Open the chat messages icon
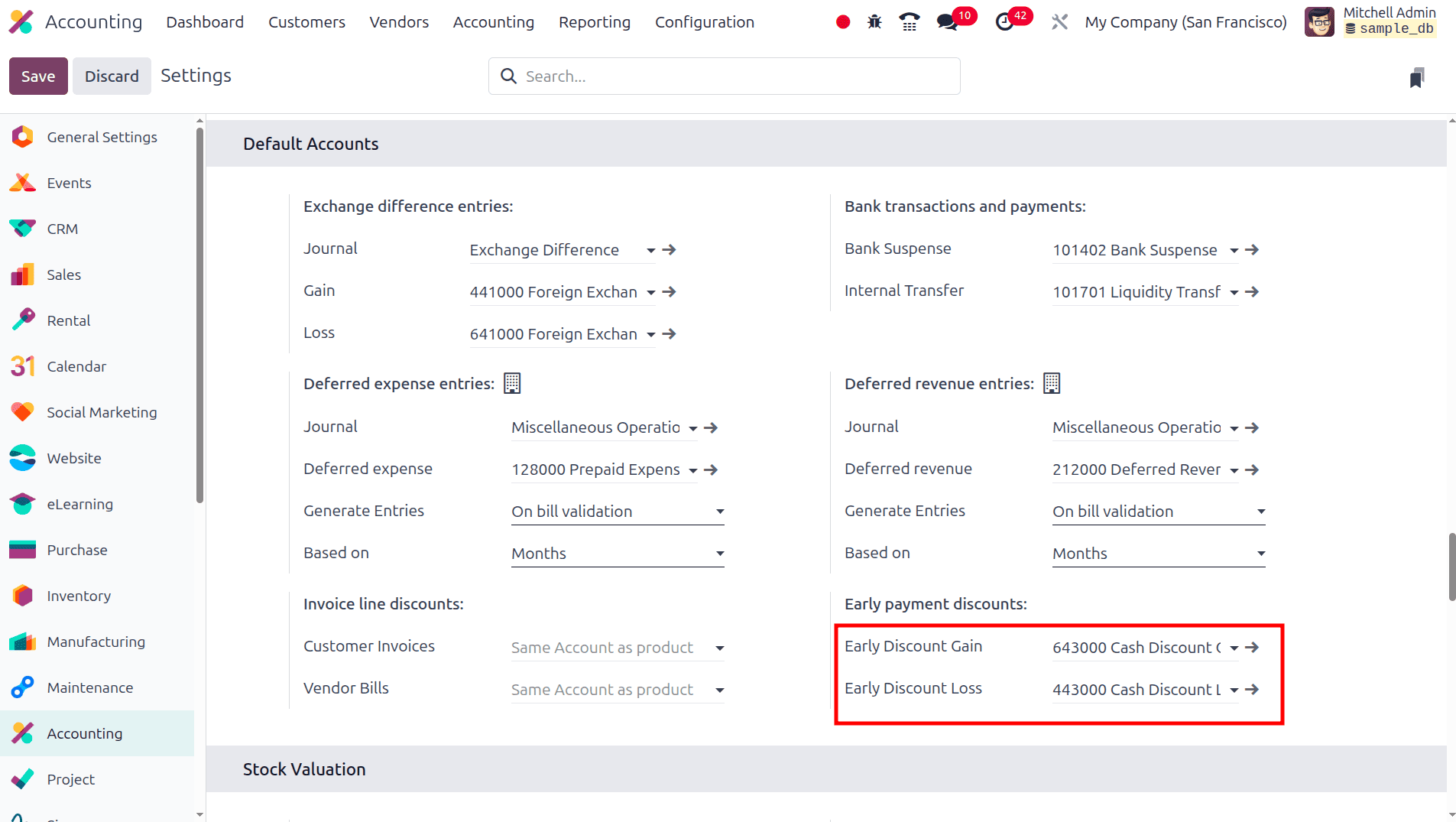1456x822 pixels. (948, 22)
